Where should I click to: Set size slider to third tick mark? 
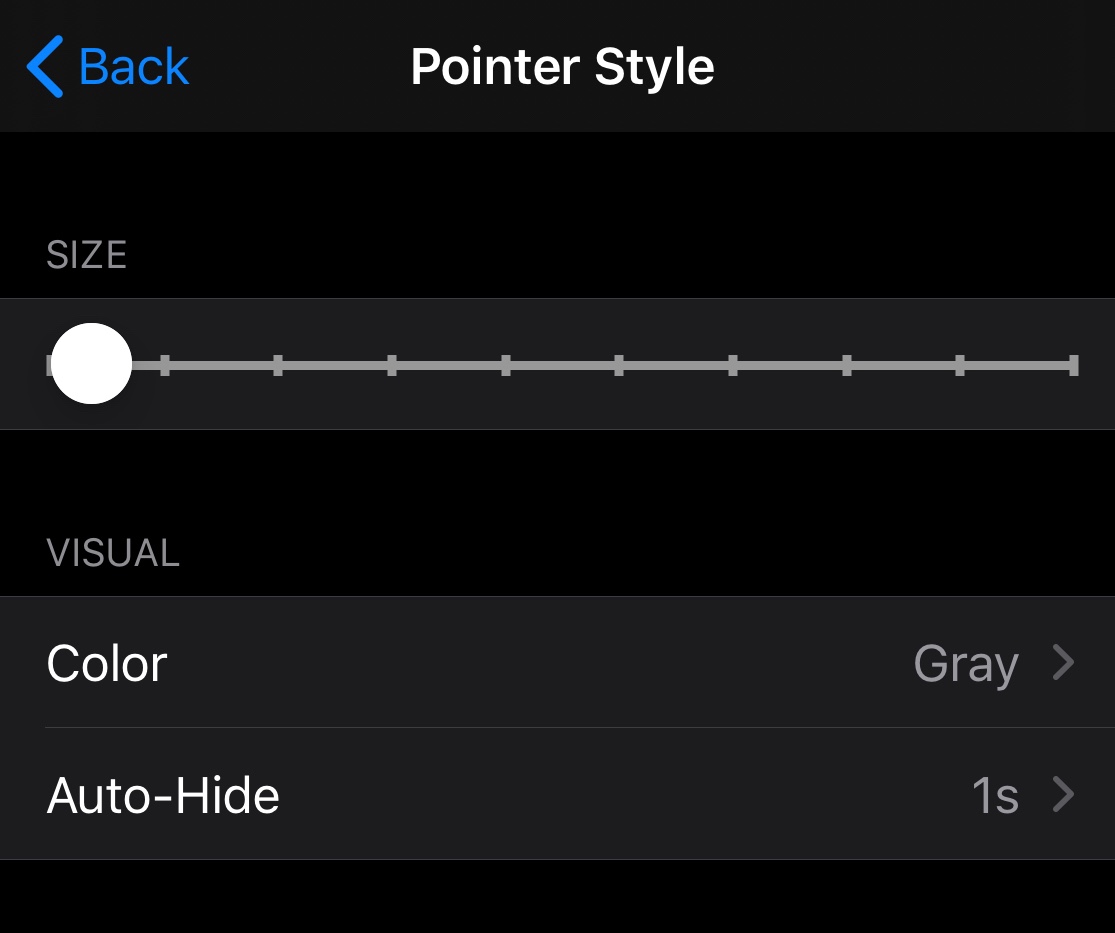click(x=278, y=365)
